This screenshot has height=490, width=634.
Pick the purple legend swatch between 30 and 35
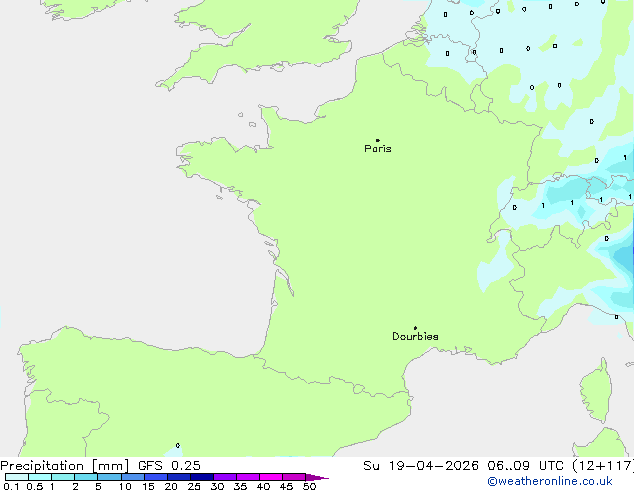coord(225,477)
